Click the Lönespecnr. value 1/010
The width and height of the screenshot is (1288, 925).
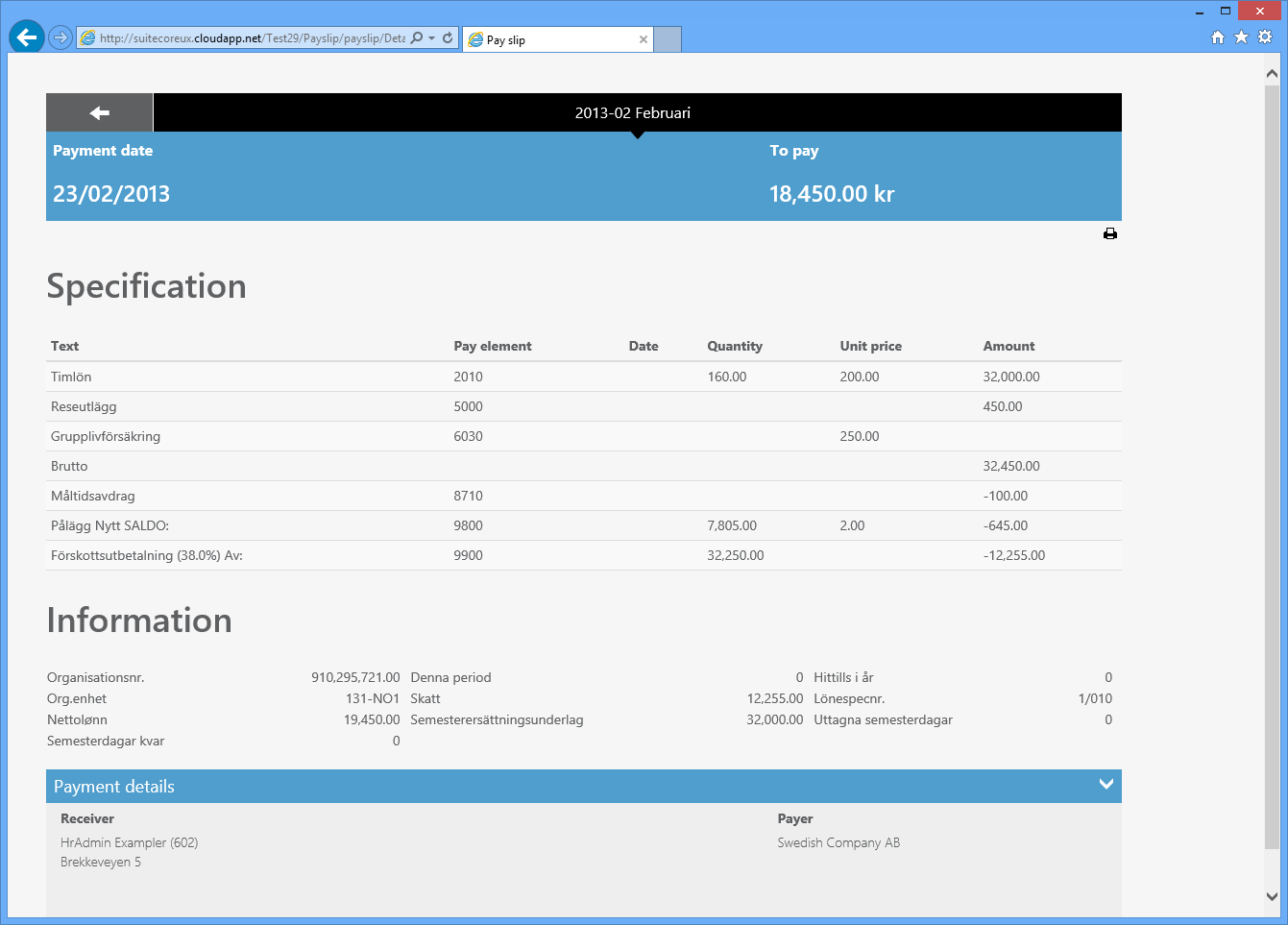point(1095,698)
